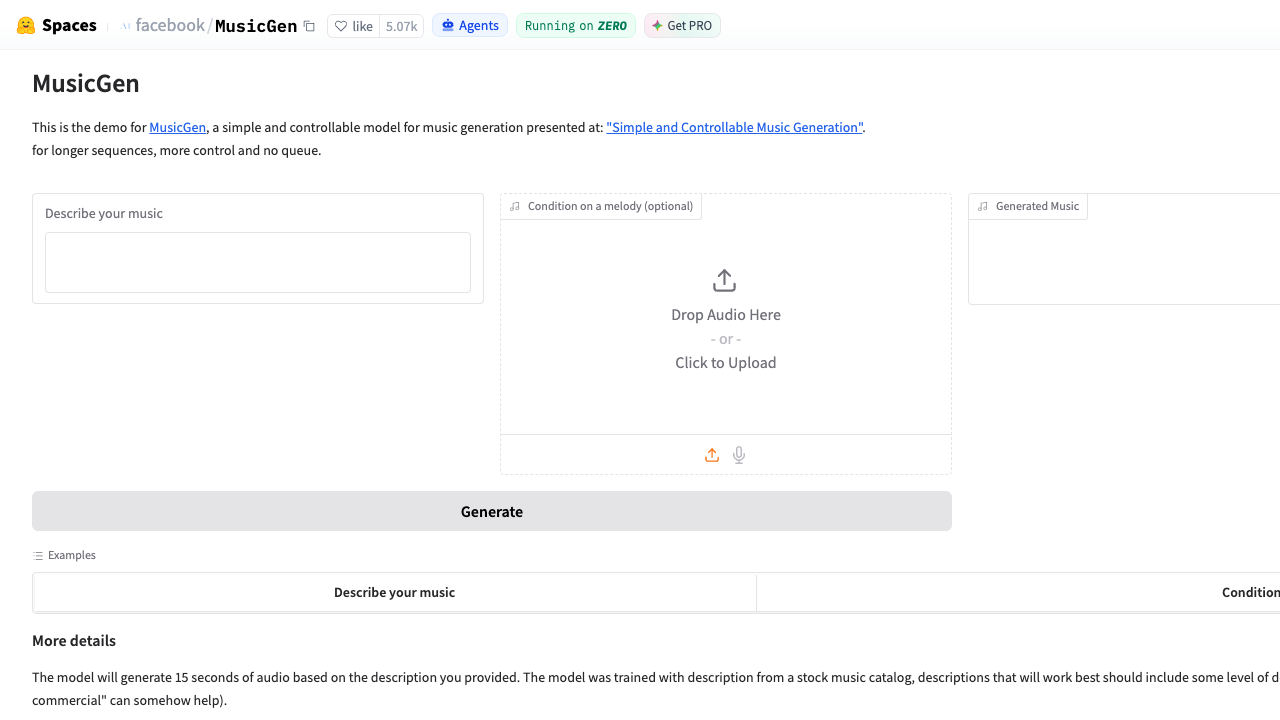
Task: Click the large MusicGen page heading
Action: [86, 83]
